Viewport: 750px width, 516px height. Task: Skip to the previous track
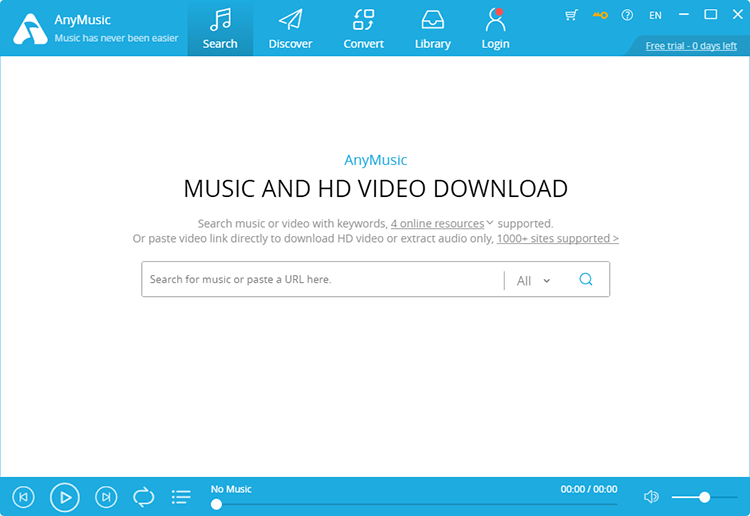pyautogui.click(x=23, y=497)
